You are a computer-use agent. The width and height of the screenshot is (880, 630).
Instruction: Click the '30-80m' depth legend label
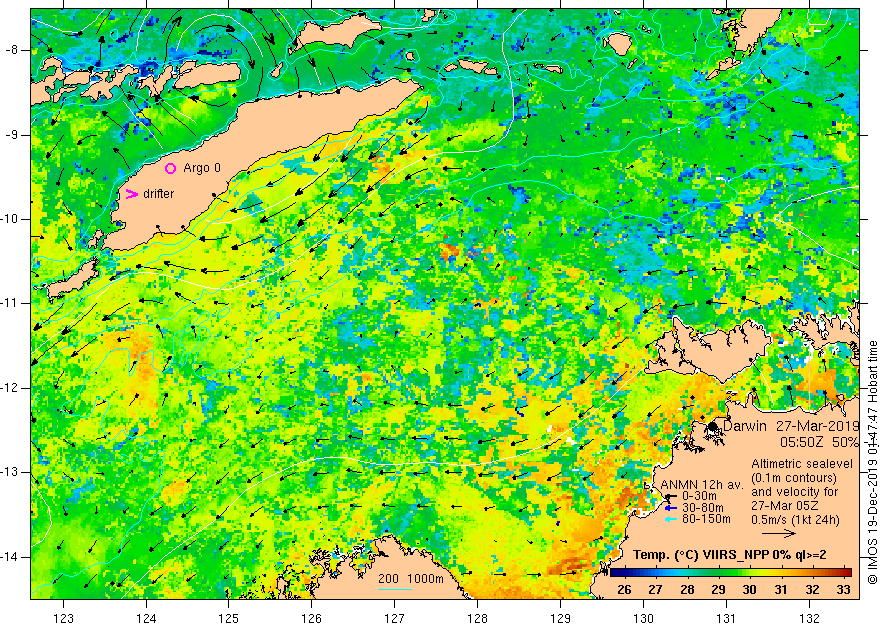tap(702, 508)
